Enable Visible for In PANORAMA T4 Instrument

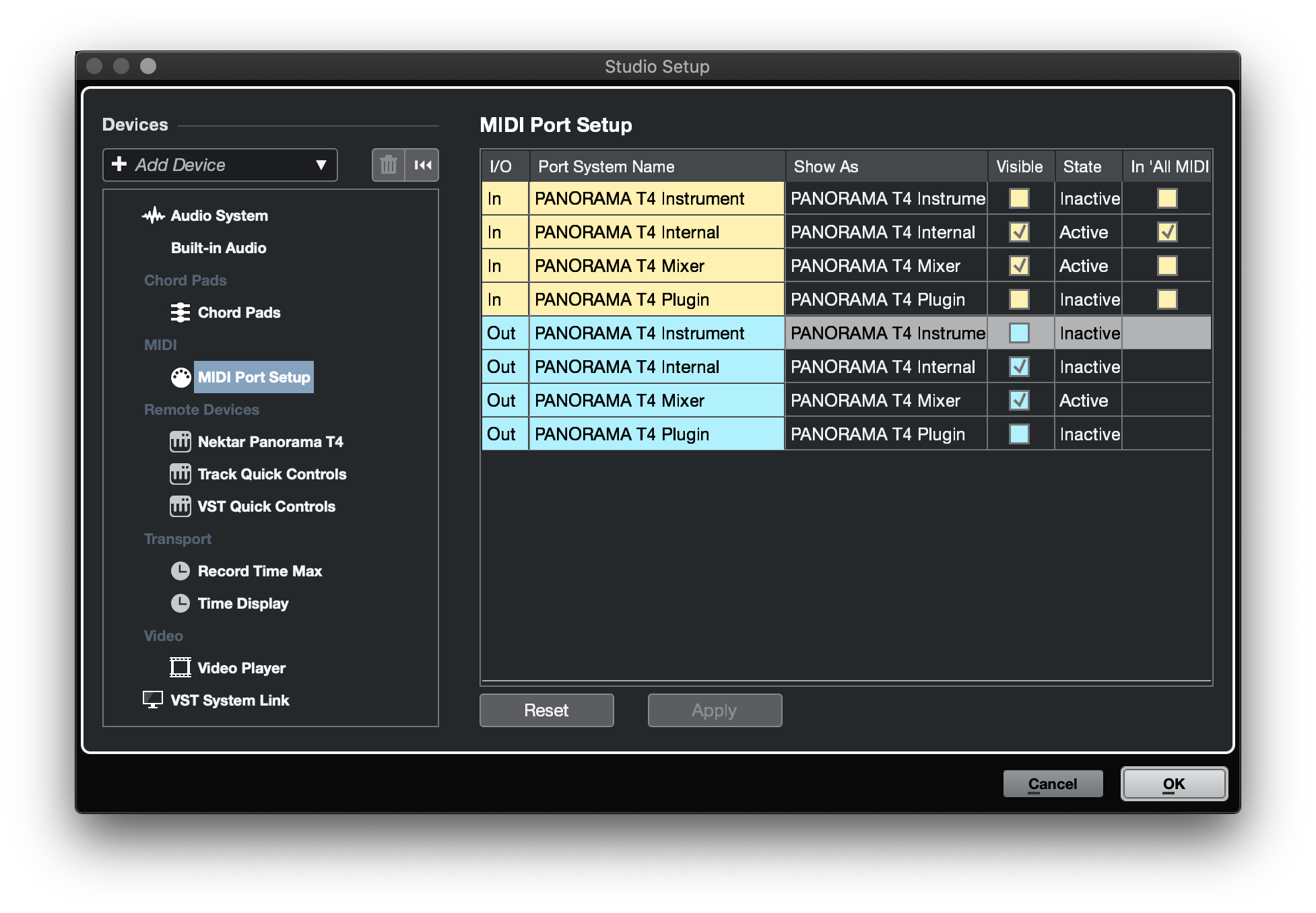[x=1019, y=199]
